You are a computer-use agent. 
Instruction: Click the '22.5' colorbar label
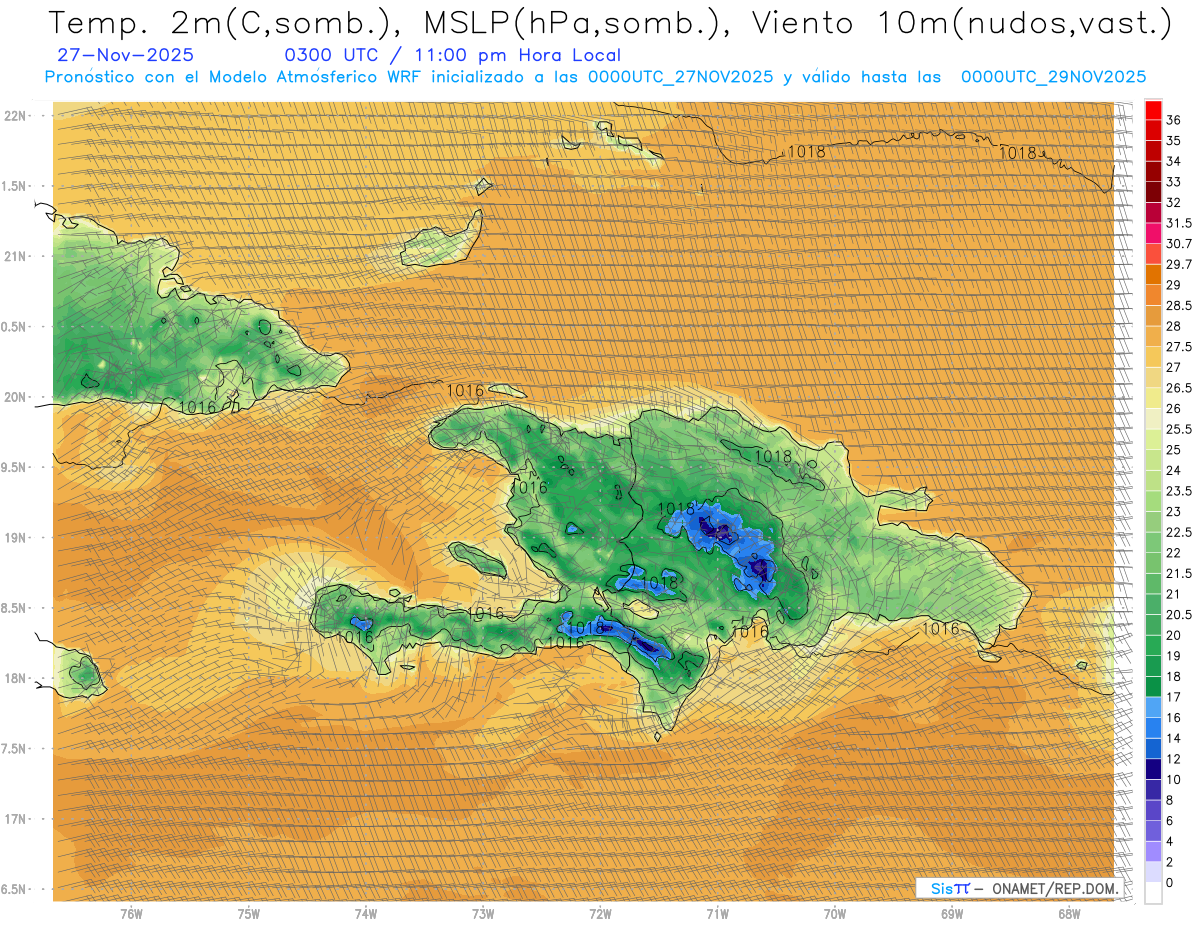1179,532
